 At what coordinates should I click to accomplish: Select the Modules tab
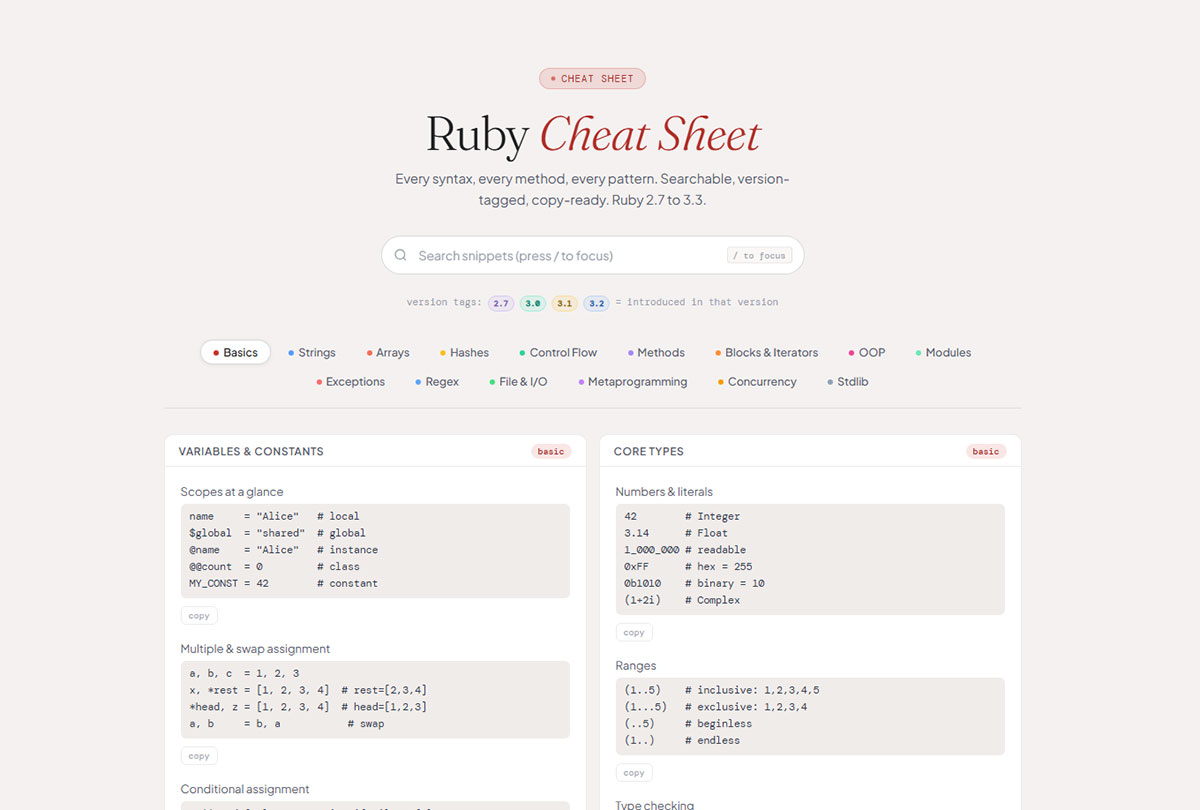coord(943,352)
